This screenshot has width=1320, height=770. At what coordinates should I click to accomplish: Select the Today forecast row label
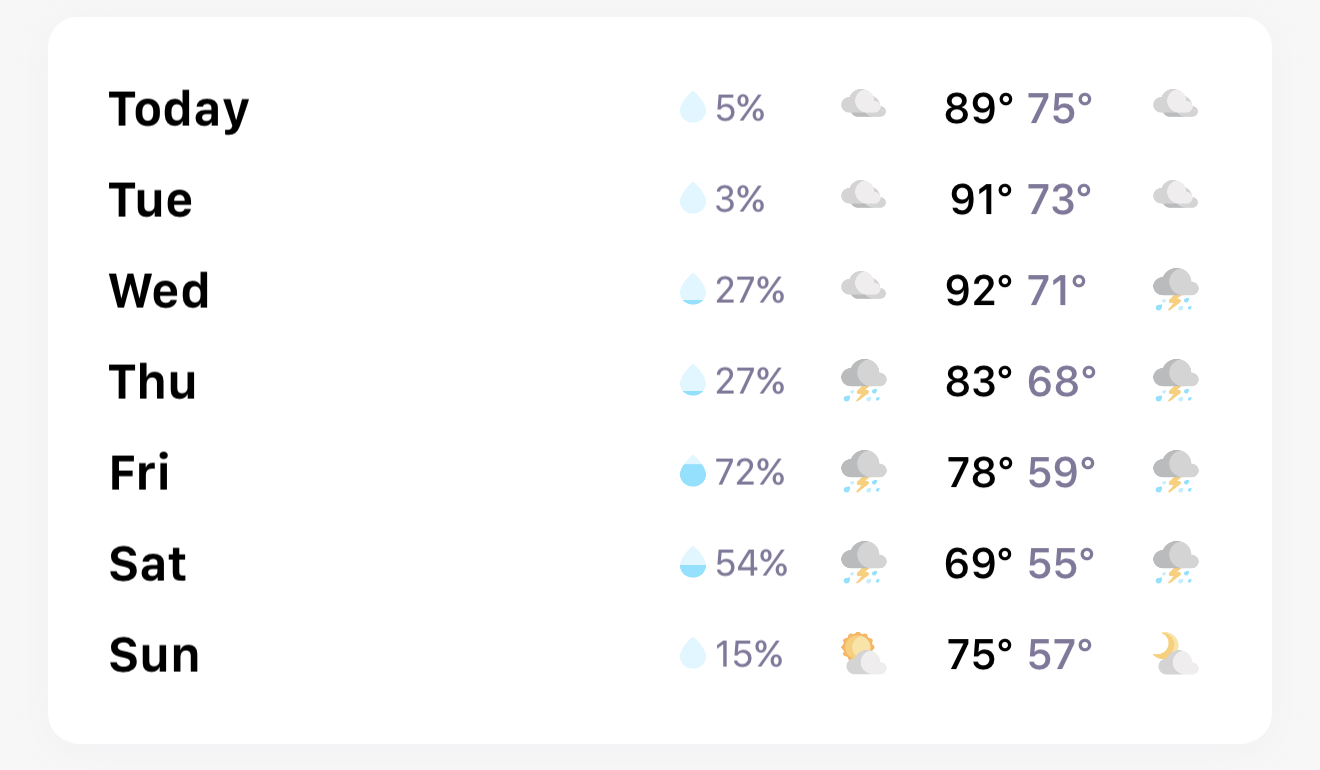click(178, 108)
